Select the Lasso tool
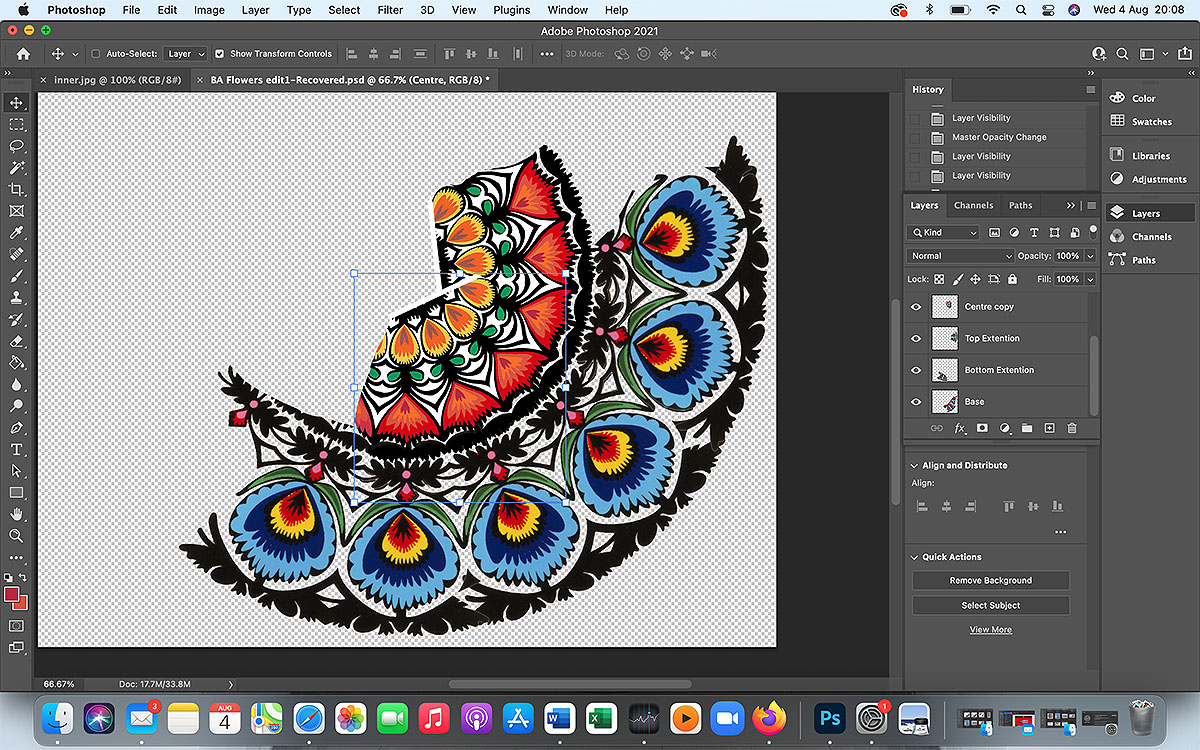The image size is (1200, 750). [x=16, y=146]
